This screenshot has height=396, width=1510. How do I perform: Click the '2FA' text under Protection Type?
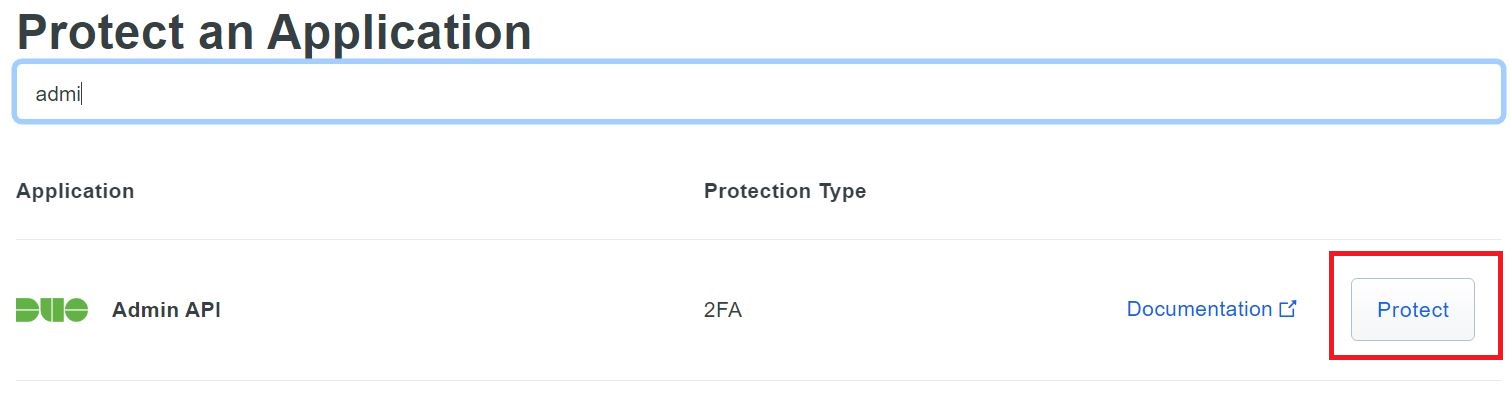click(723, 310)
